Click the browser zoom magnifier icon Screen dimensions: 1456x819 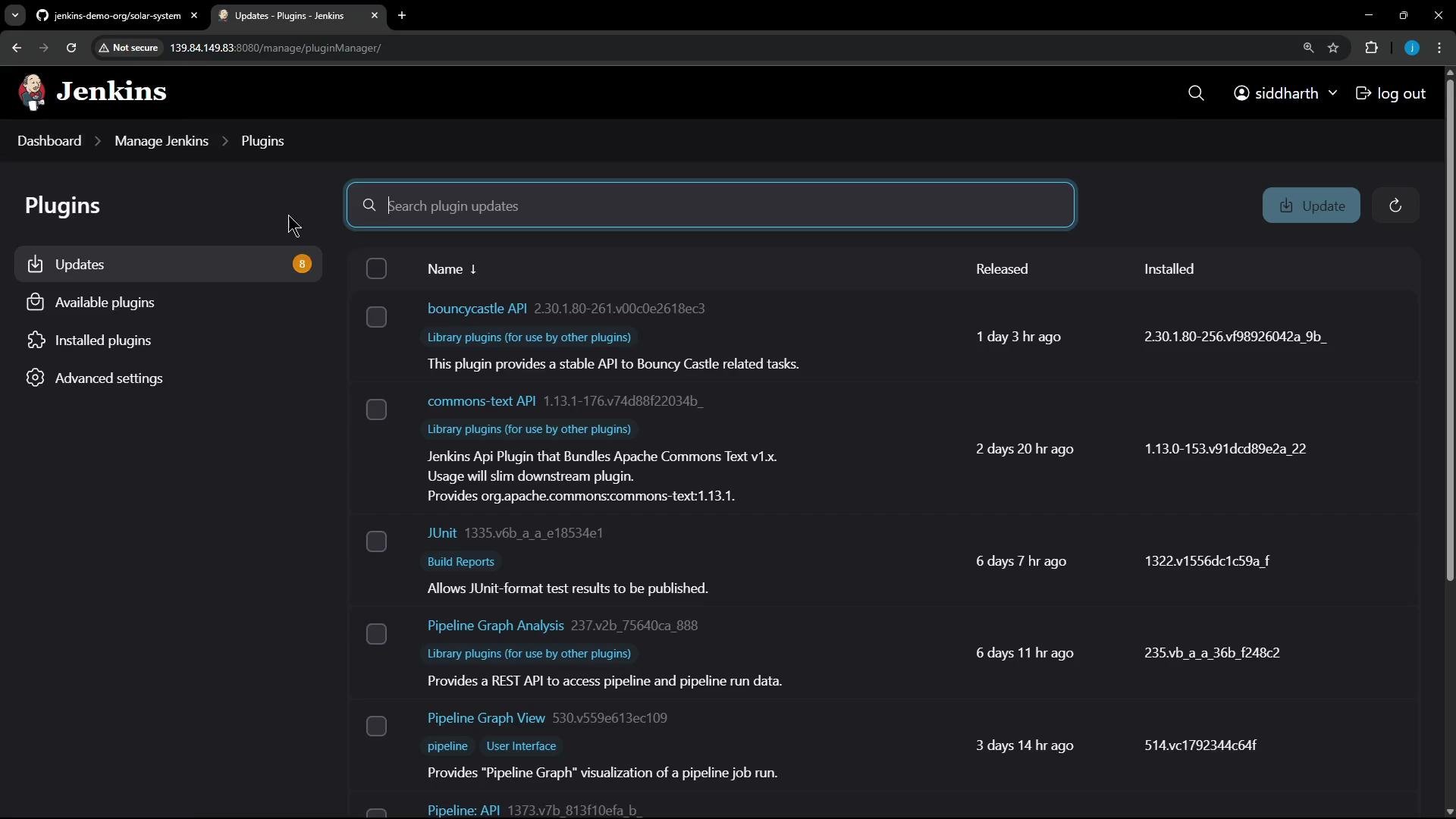click(1308, 48)
